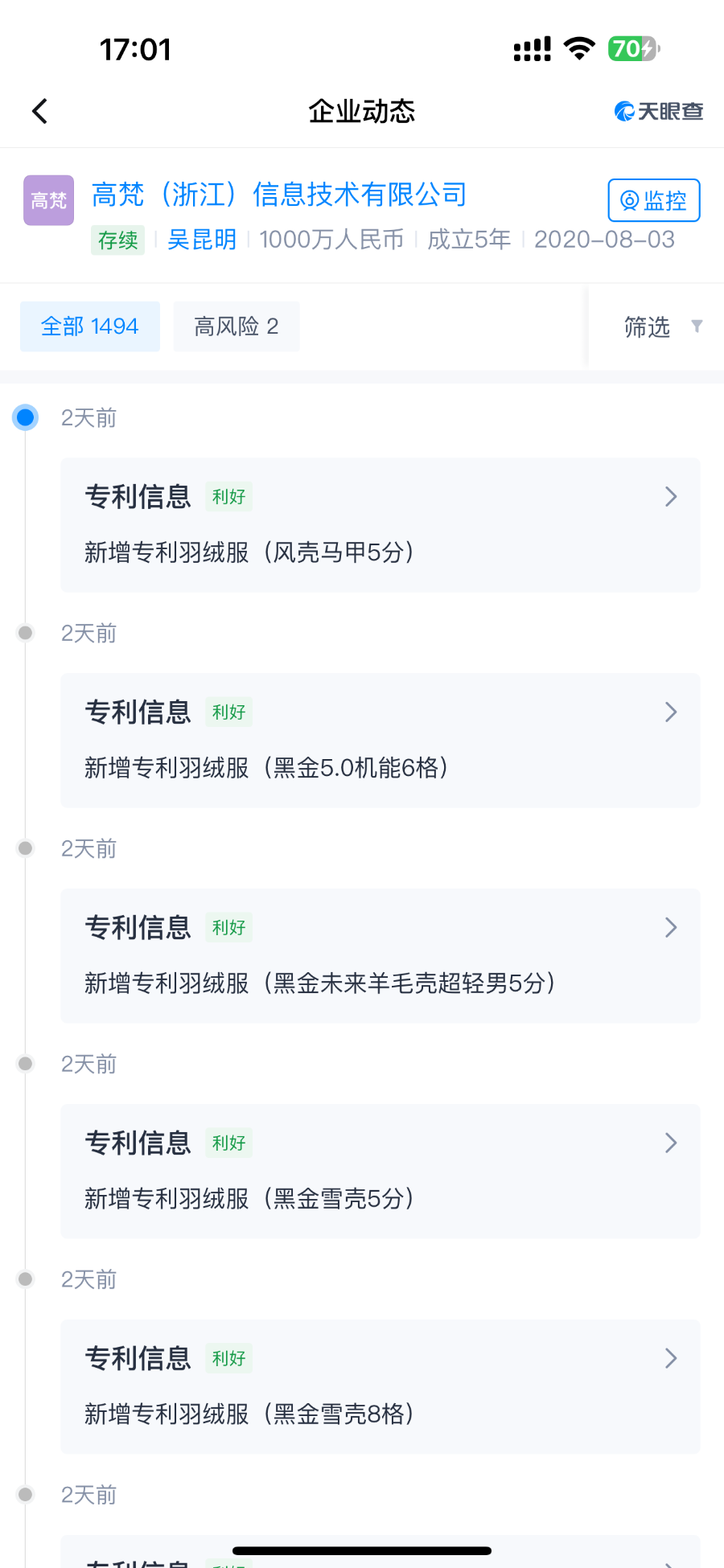
Task: Tap the blue current timeline marker
Action: click(x=26, y=417)
